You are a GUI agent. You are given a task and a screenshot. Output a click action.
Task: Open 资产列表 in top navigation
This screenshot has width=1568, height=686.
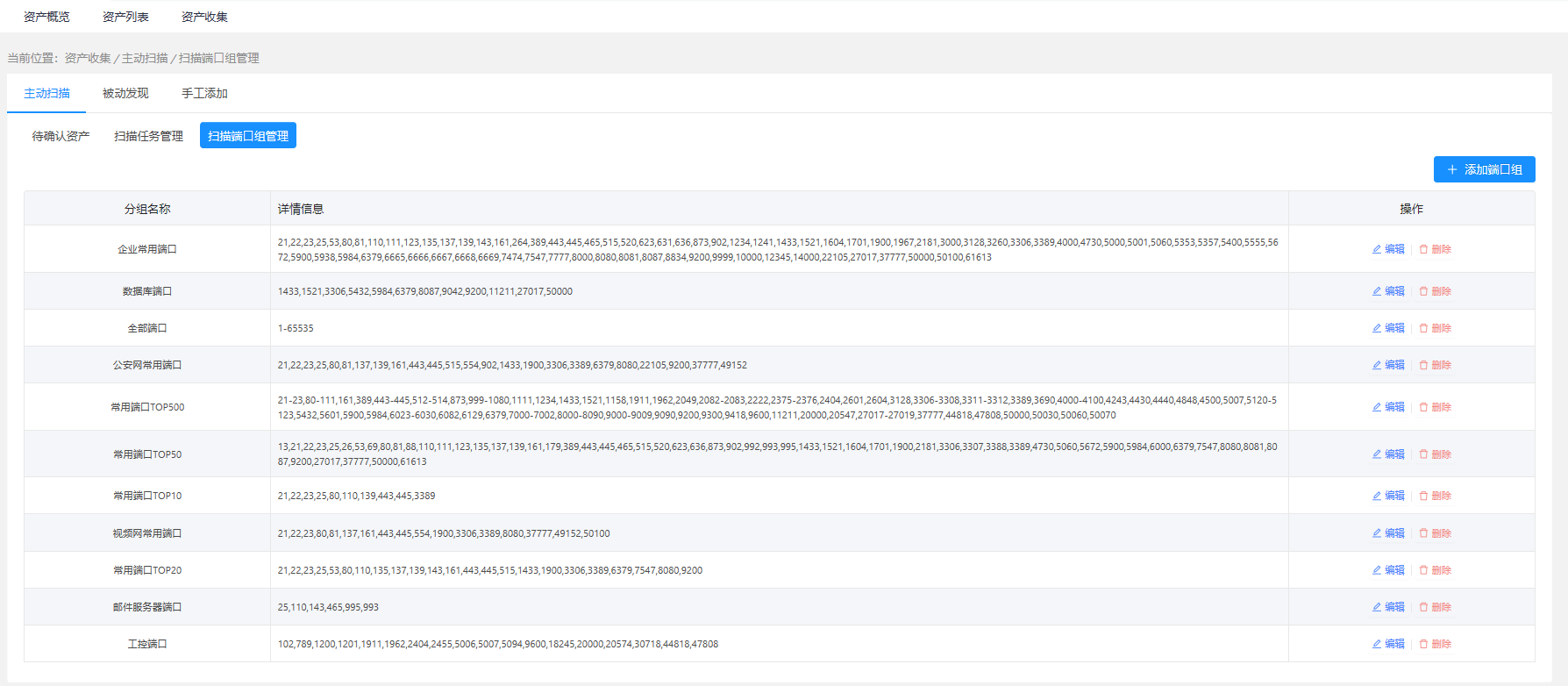[125, 17]
